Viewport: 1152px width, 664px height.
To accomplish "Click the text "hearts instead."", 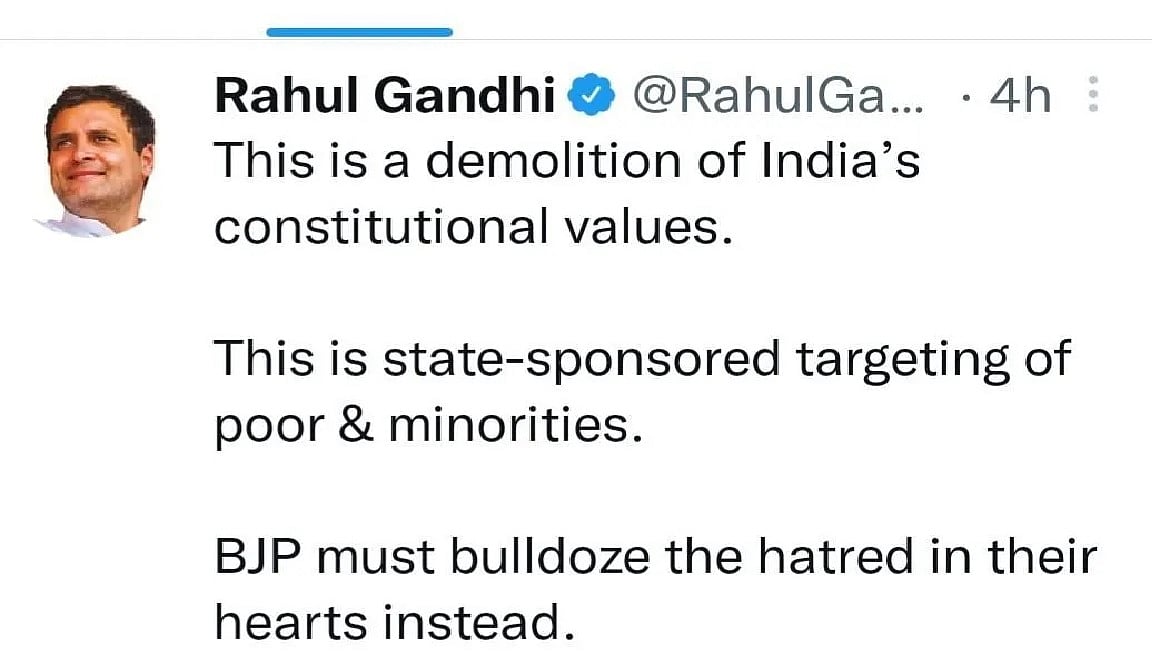I will (397, 623).
